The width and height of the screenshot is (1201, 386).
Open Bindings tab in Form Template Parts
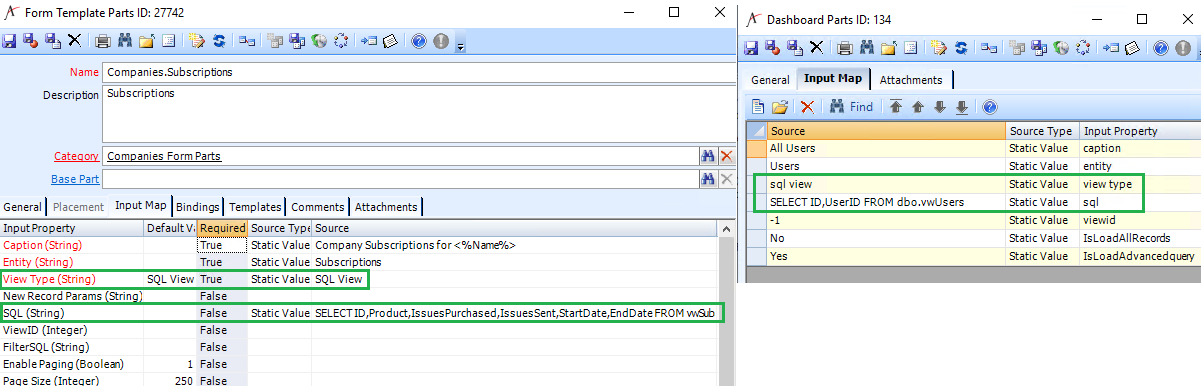click(197, 207)
